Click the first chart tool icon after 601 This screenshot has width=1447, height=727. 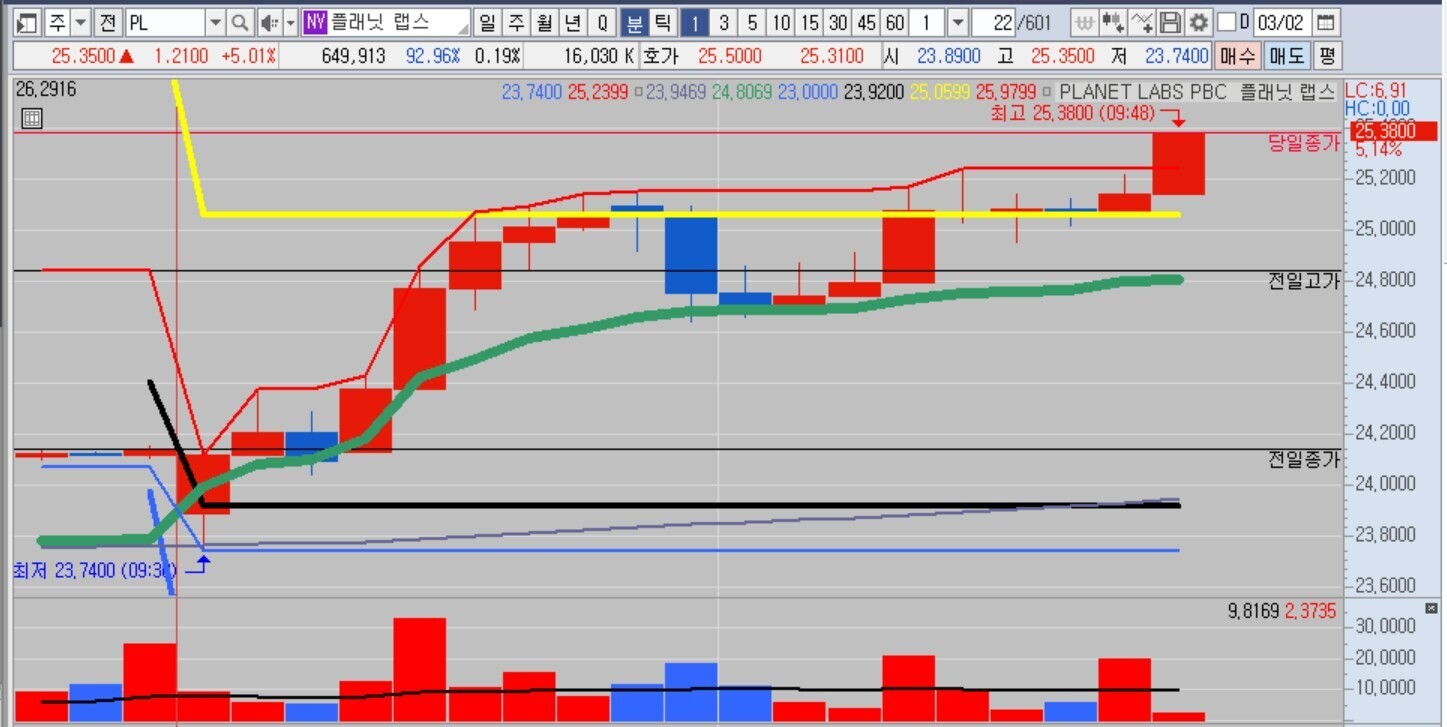pos(1083,22)
